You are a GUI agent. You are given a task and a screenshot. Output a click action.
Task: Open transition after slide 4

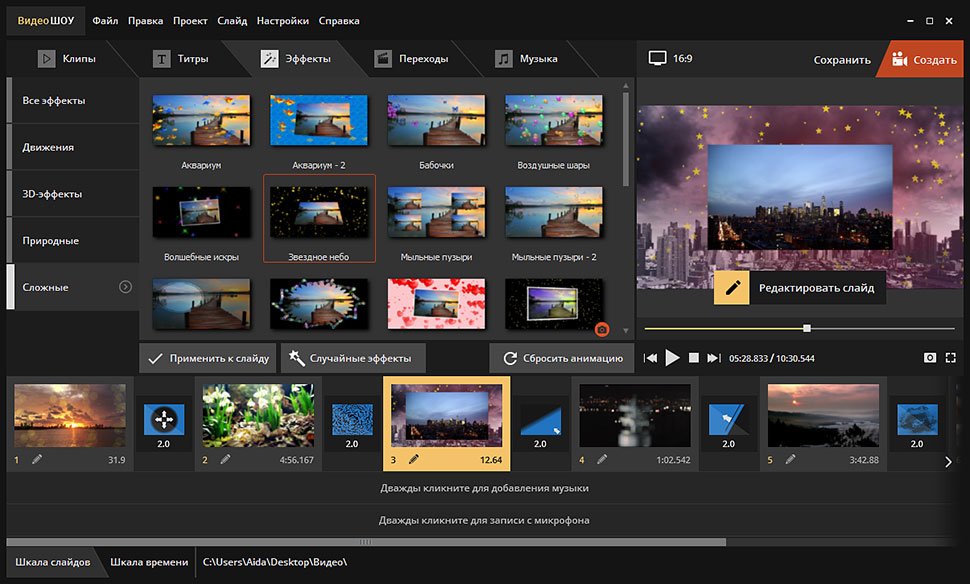pos(729,419)
